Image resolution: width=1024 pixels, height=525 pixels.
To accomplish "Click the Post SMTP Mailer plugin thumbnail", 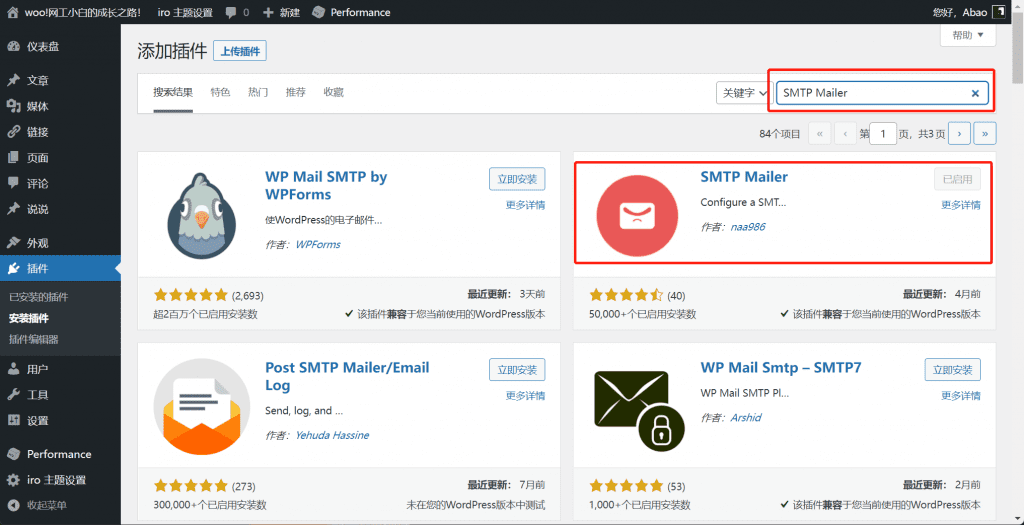I will (202, 406).
